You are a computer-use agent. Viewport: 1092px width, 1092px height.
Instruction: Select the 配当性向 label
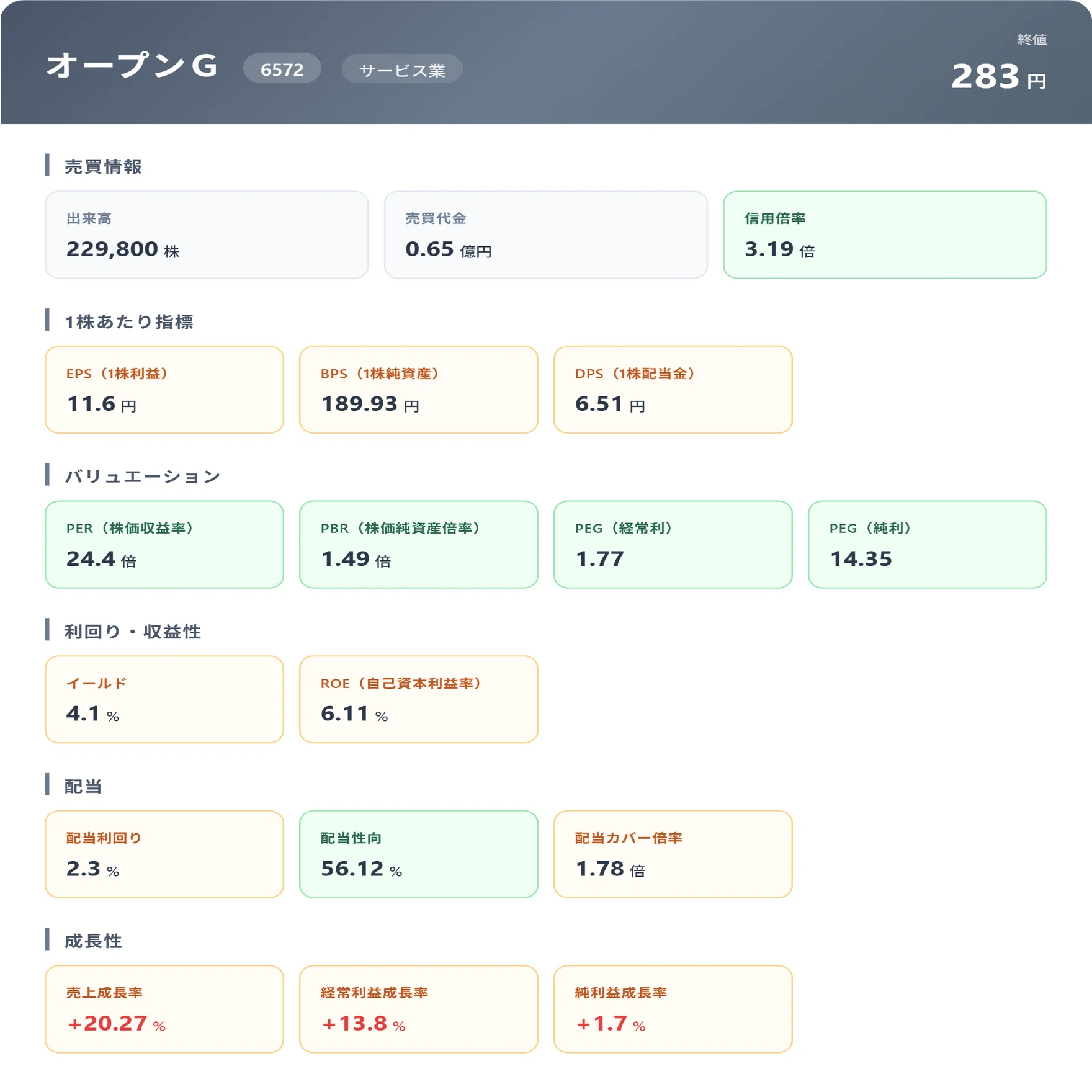351,838
